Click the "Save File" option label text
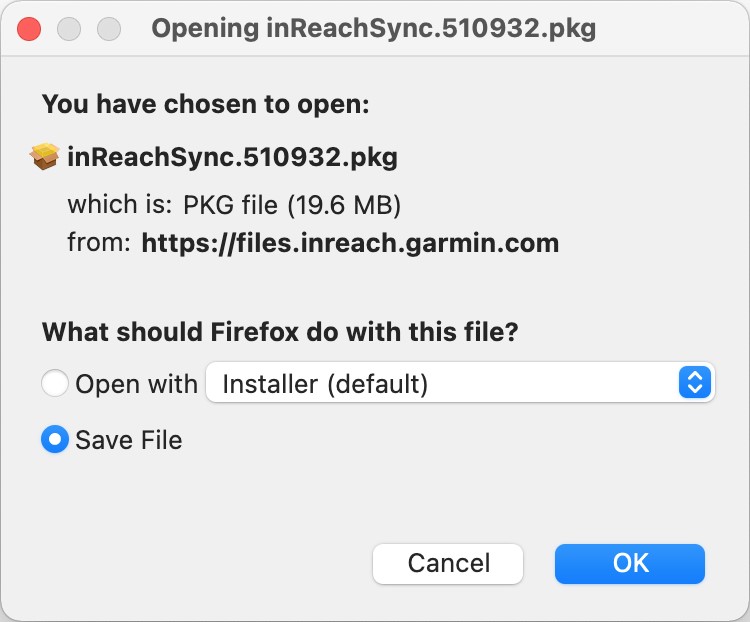 tap(129, 440)
